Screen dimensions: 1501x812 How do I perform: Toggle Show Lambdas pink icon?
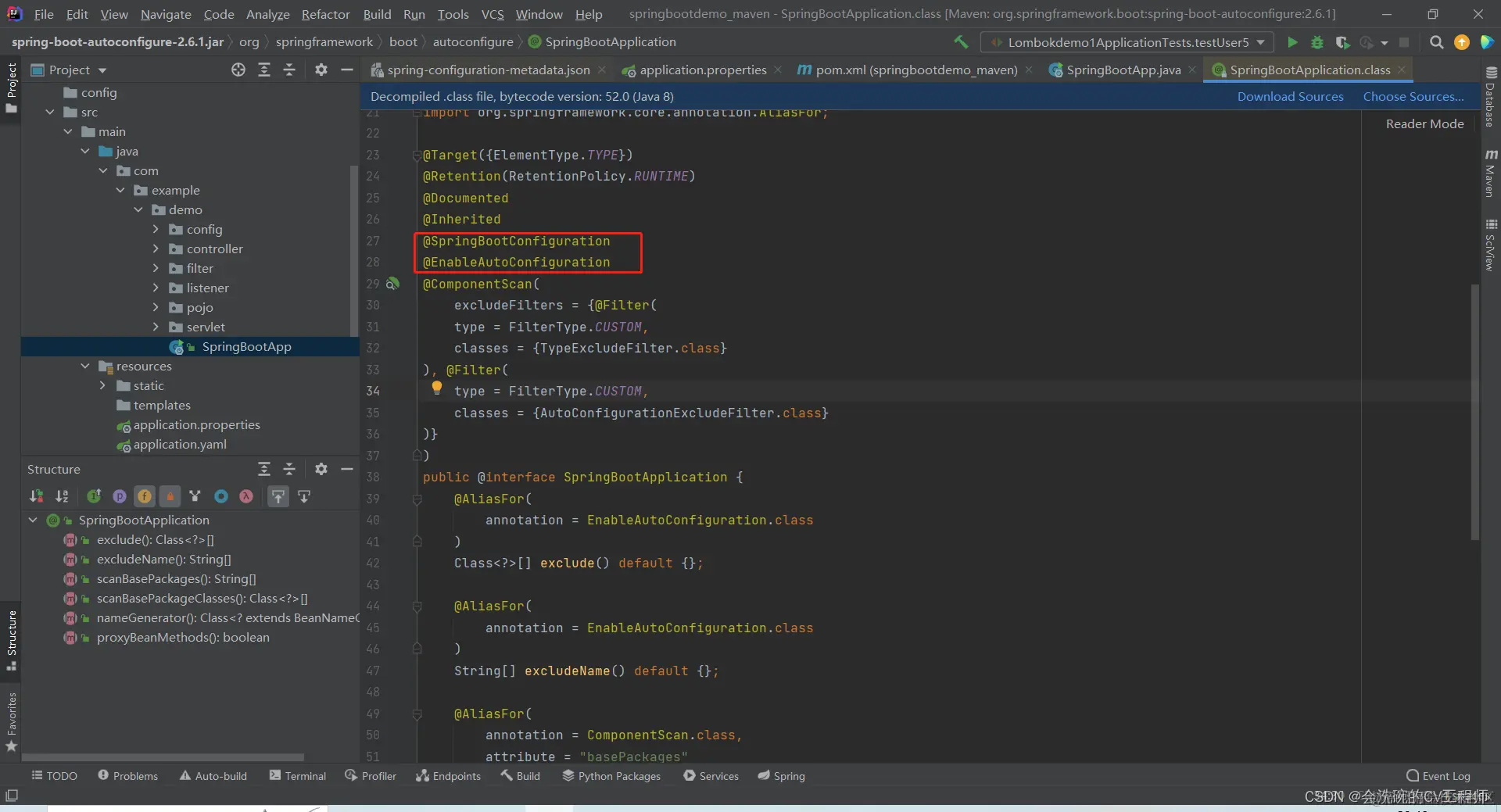[246, 496]
